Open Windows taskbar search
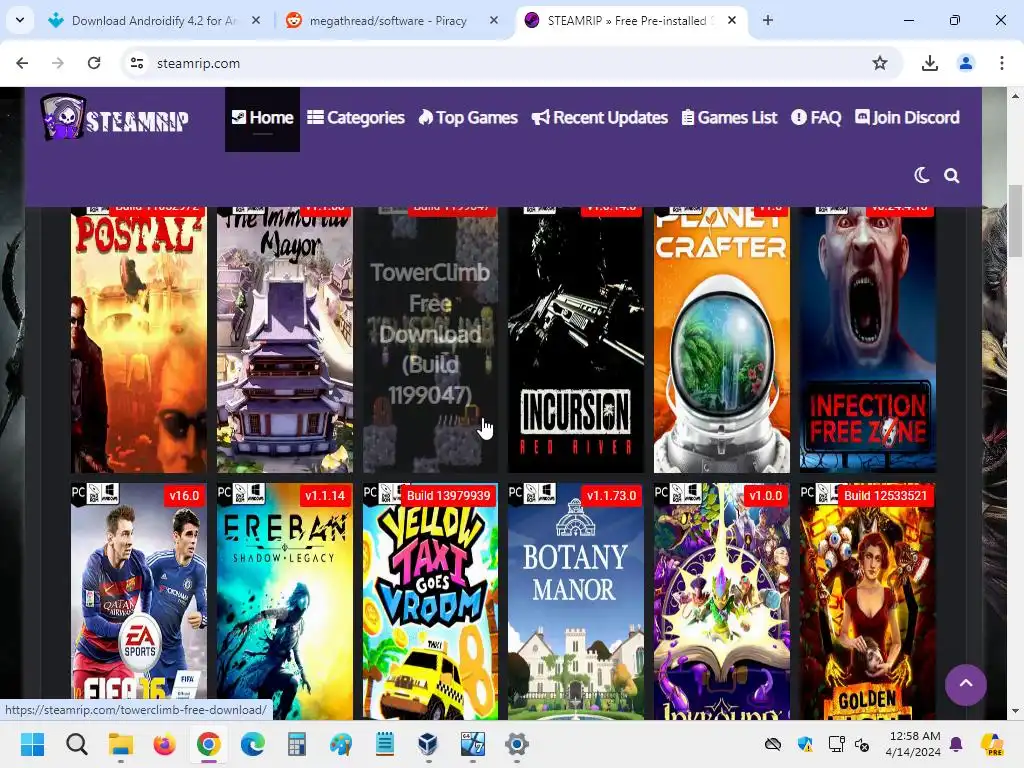The height and width of the screenshot is (768, 1024). pos(76,744)
